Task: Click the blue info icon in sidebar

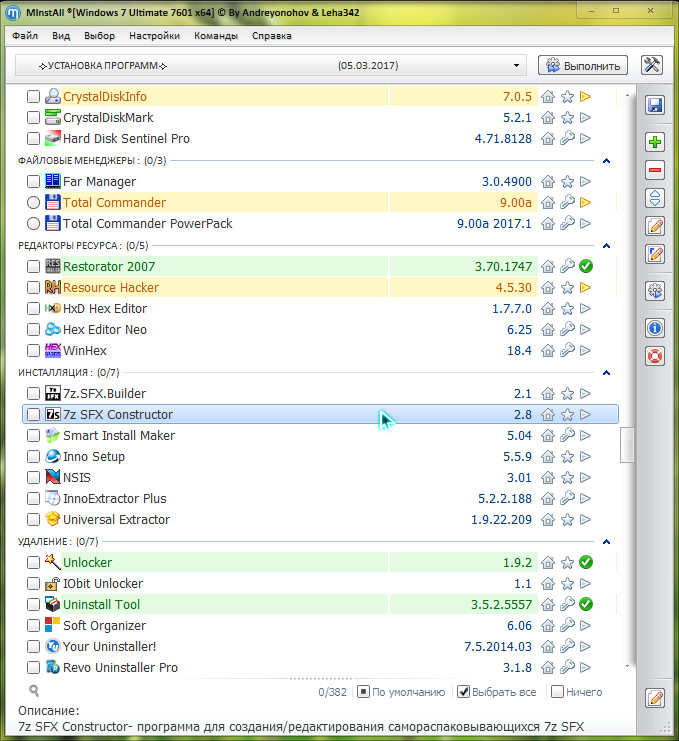Action: pyautogui.click(x=655, y=327)
